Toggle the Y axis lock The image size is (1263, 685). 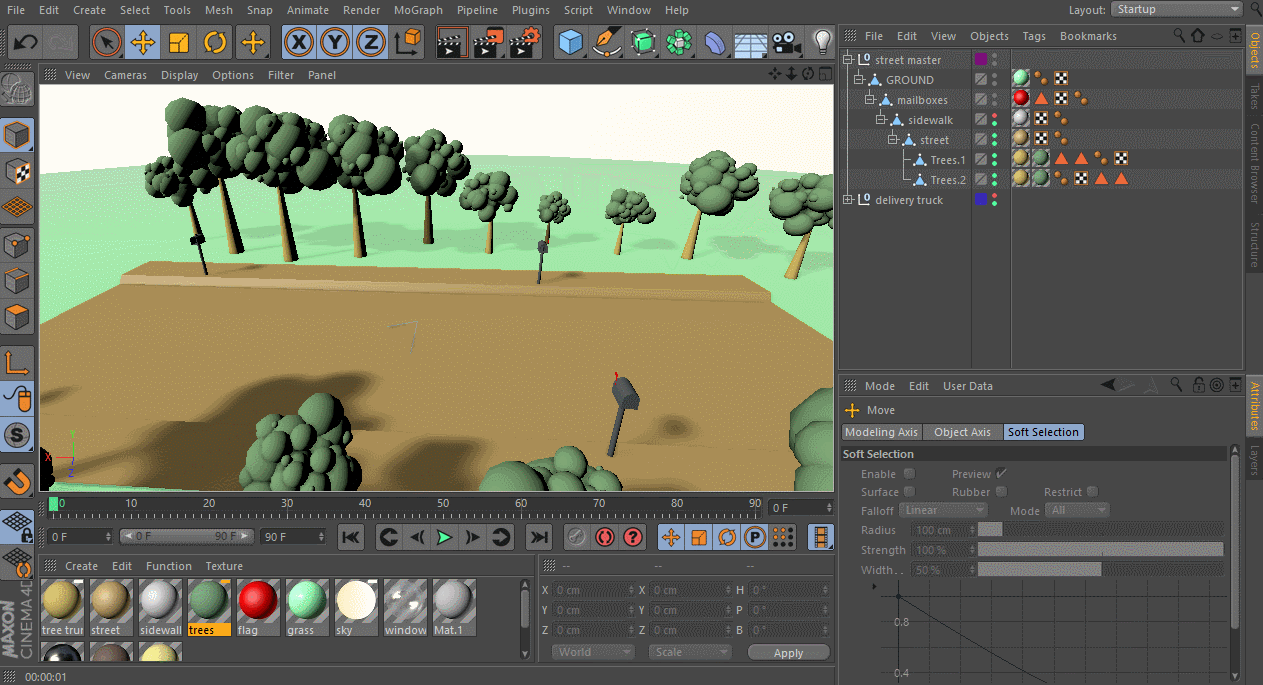(x=335, y=43)
